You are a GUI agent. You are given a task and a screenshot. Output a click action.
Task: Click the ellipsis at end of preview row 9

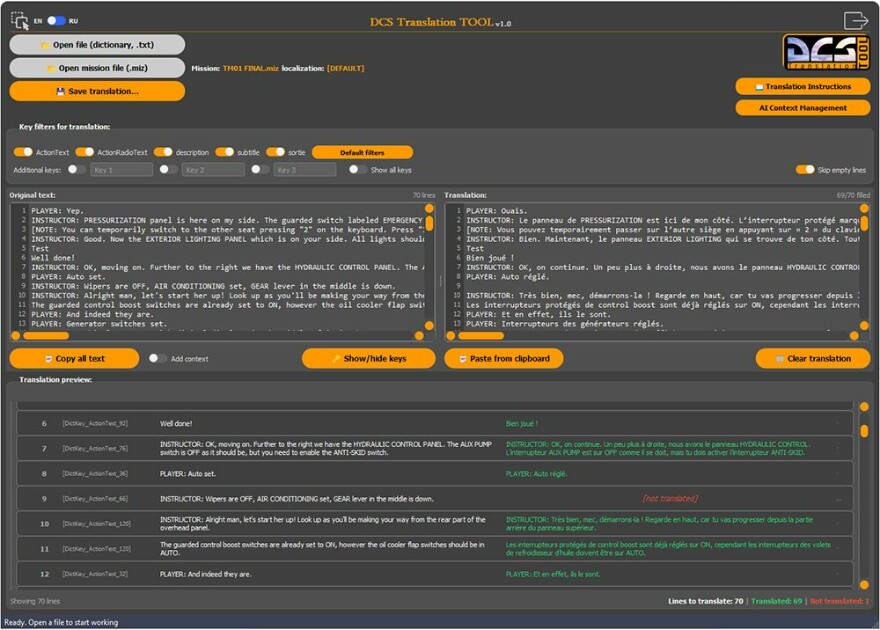(x=838, y=499)
